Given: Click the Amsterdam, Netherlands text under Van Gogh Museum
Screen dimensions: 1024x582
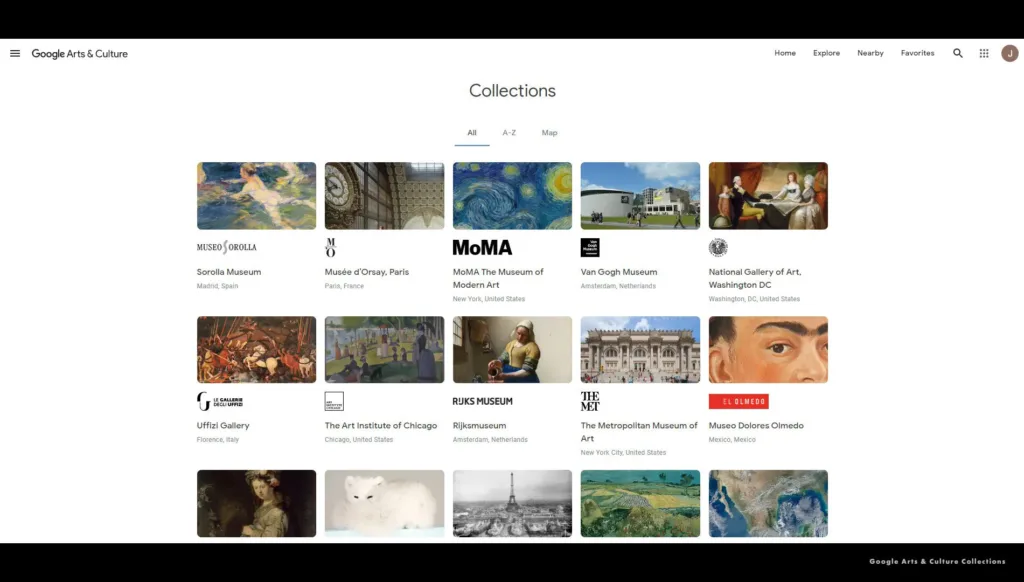Looking at the screenshot, I should point(618,286).
